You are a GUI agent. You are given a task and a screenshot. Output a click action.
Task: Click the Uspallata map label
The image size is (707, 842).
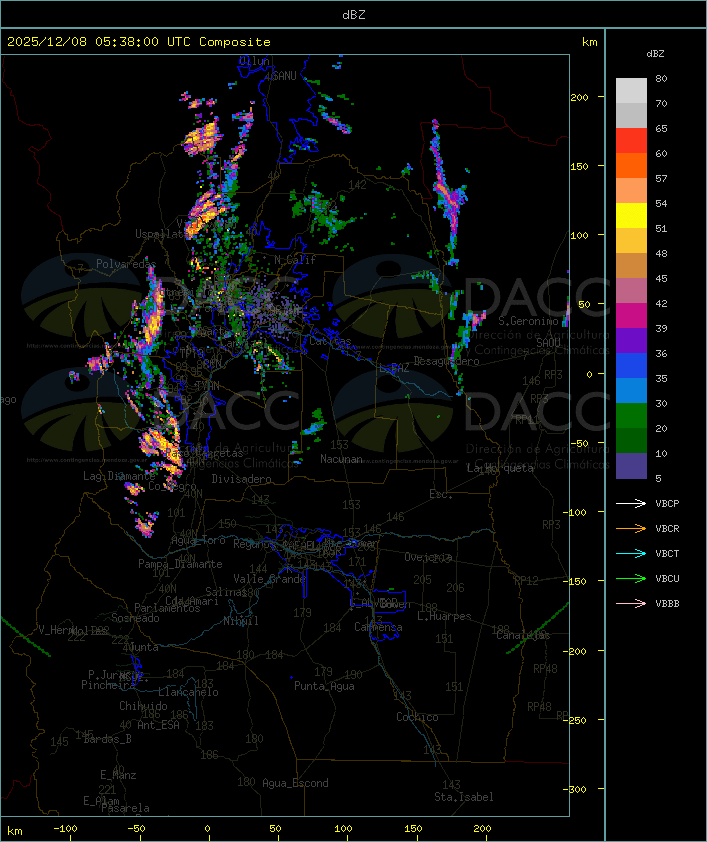[x=159, y=234]
